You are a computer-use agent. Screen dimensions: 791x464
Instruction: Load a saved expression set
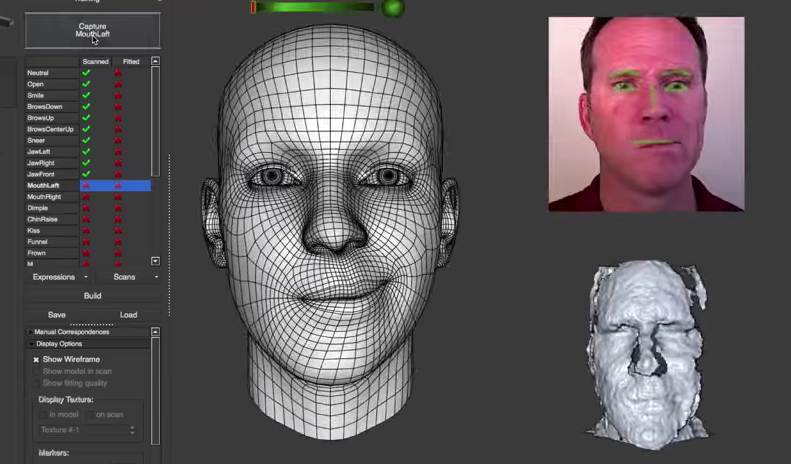point(128,315)
